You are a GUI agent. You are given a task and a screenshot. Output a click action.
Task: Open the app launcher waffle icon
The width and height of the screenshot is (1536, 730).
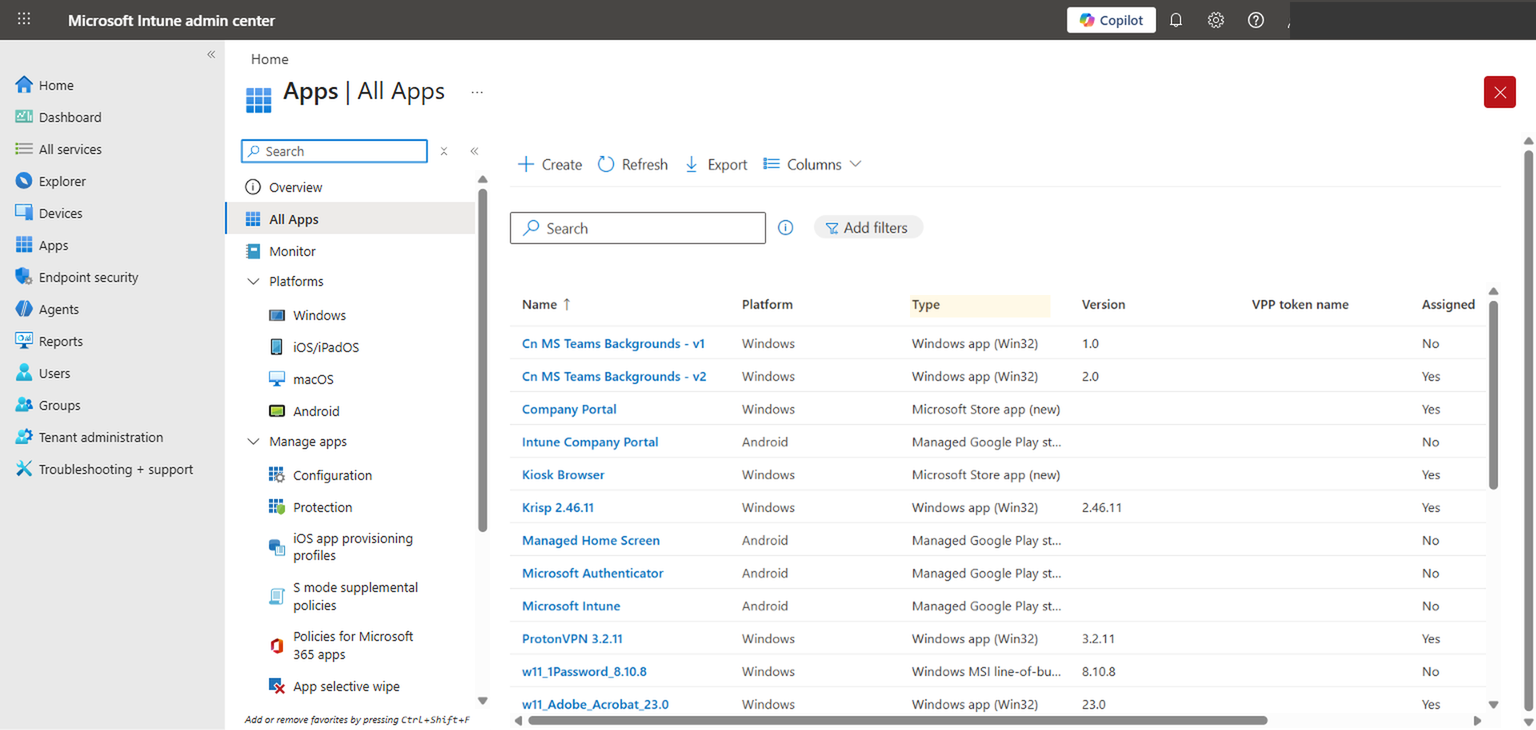(x=23, y=20)
